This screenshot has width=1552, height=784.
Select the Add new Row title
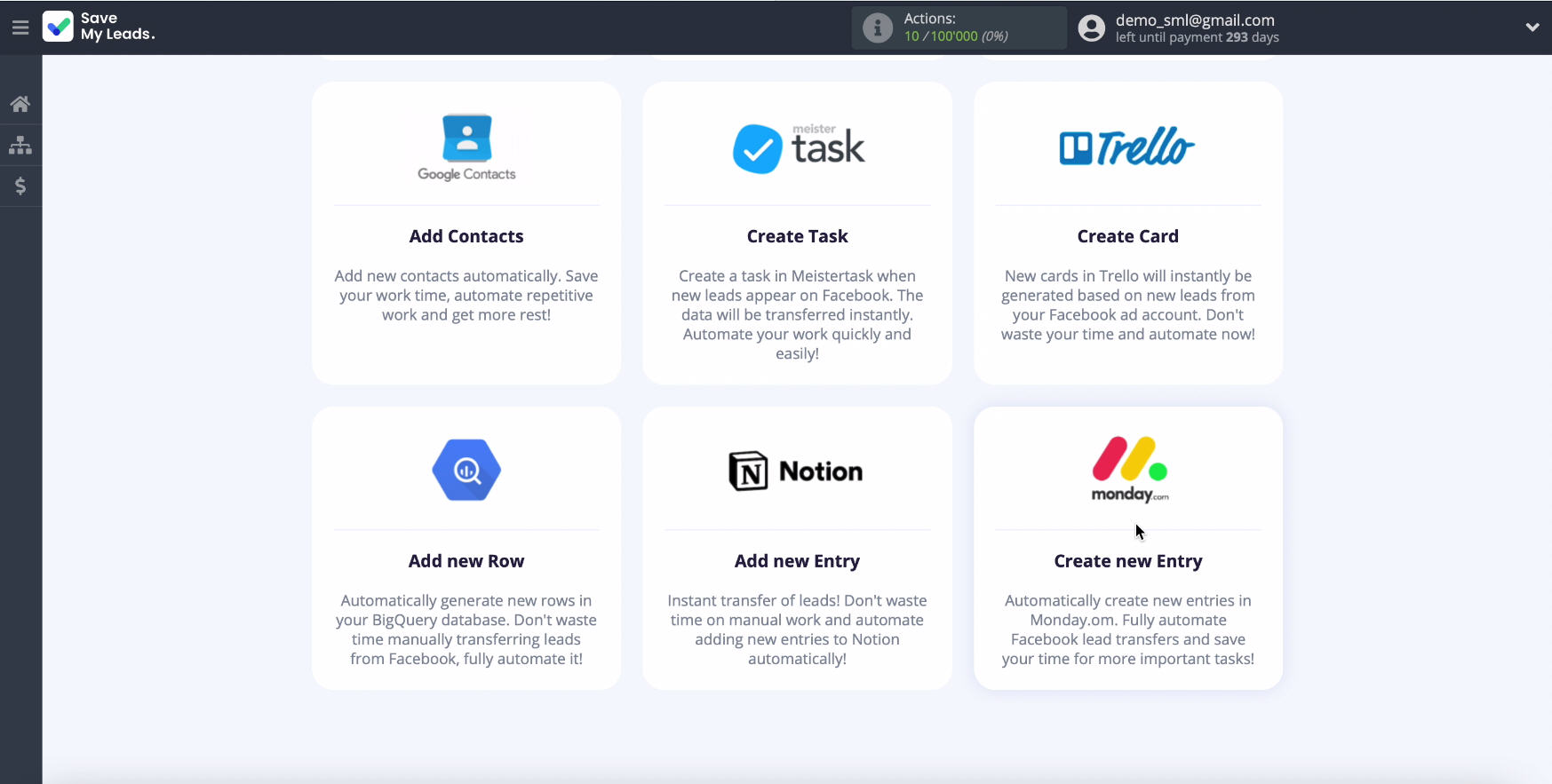tap(466, 561)
